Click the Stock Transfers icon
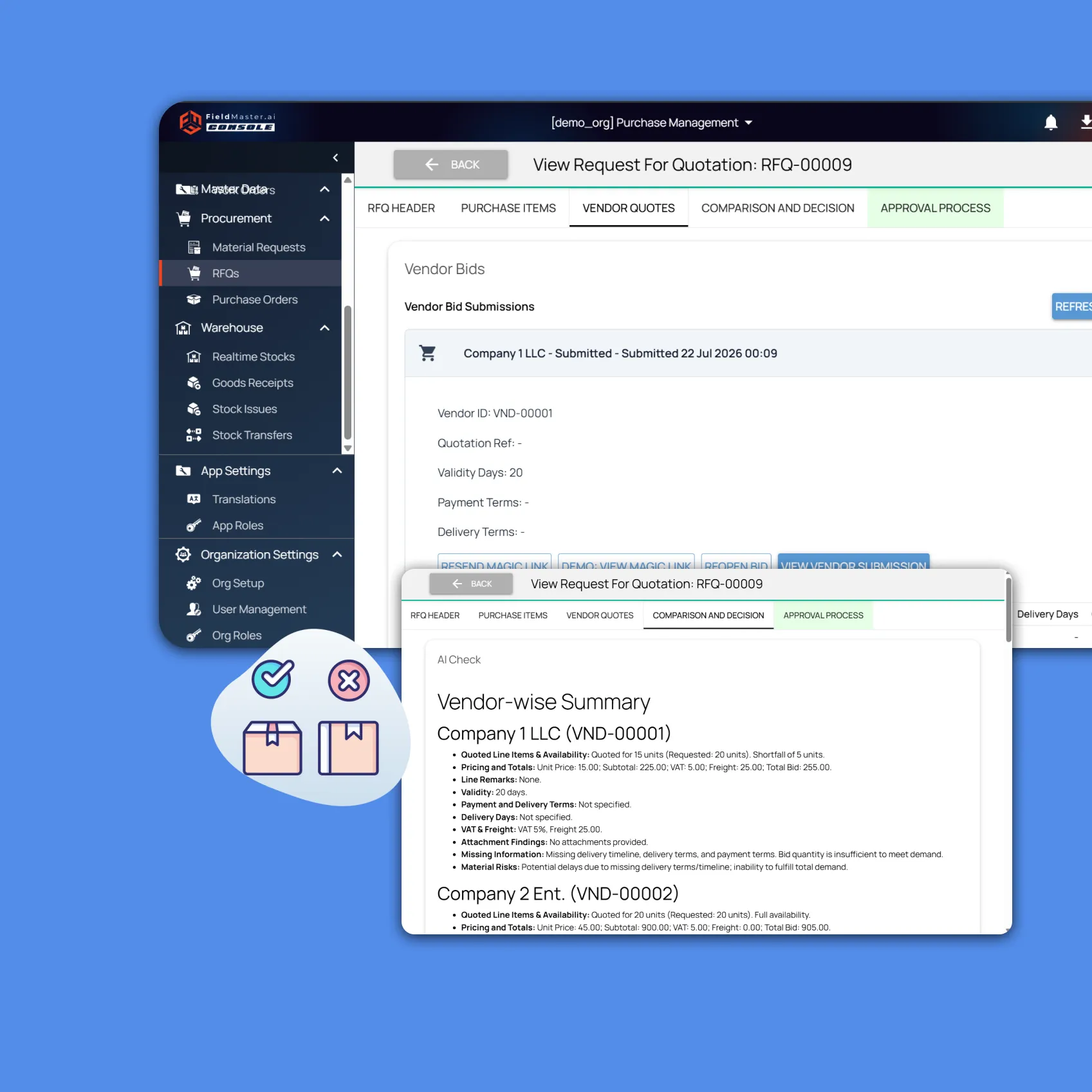Image resolution: width=1092 pixels, height=1092 pixels. pyautogui.click(x=194, y=435)
